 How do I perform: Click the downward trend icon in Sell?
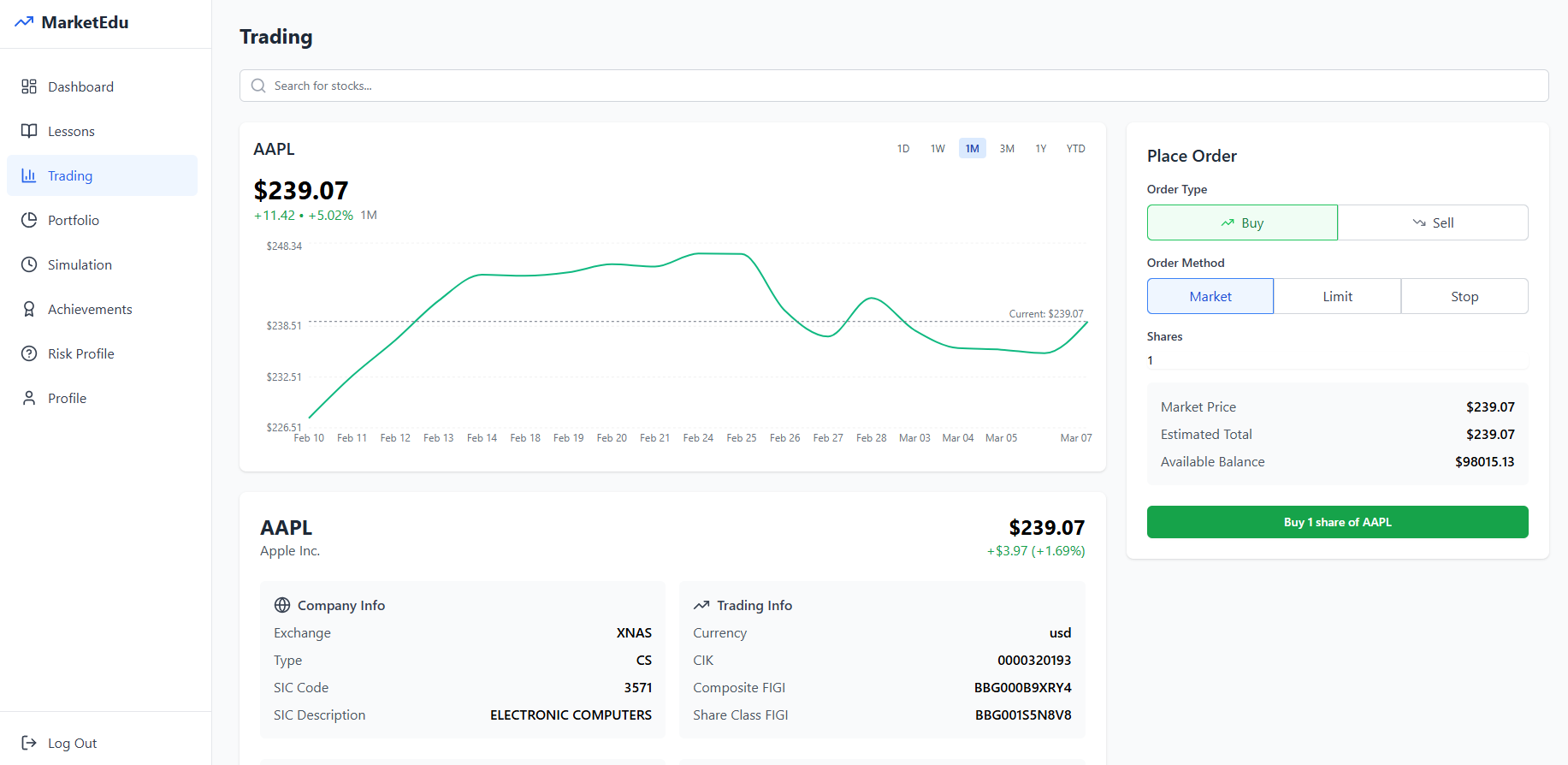click(1419, 222)
